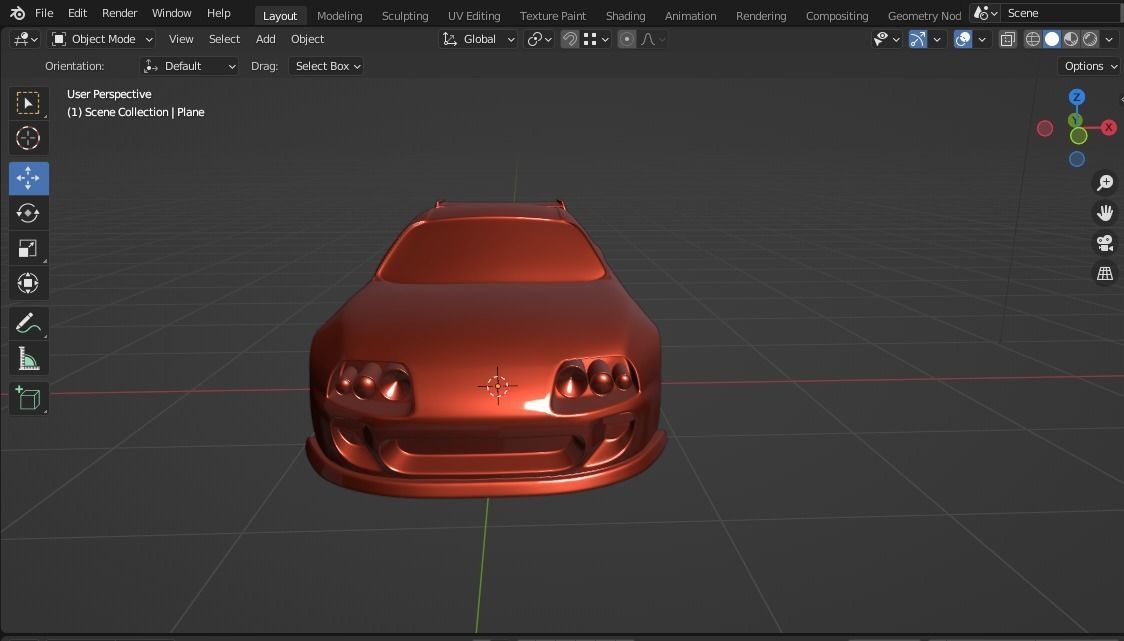Toggle show overlays button
Image resolution: width=1124 pixels, height=641 pixels.
963,39
